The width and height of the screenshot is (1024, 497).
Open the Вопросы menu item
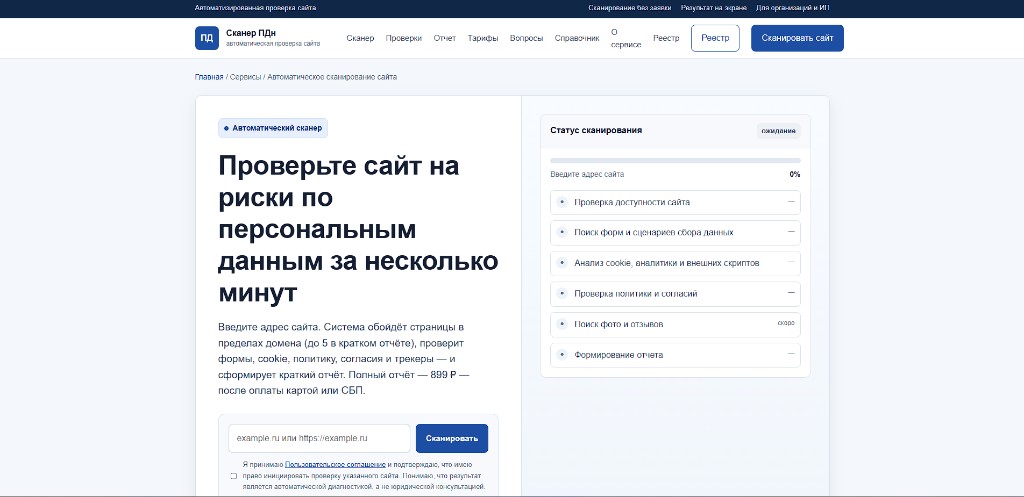[x=526, y=38]
